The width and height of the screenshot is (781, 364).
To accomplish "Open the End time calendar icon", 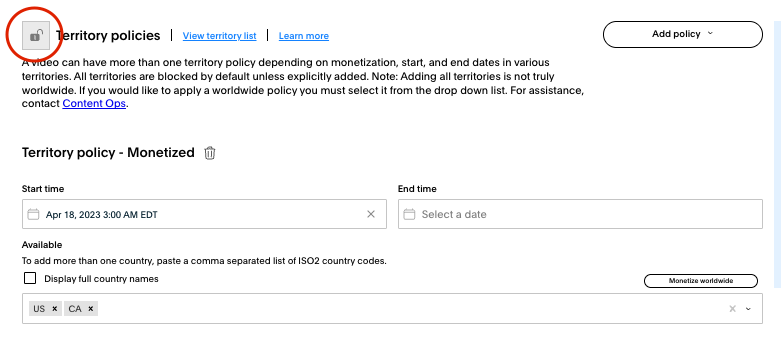I will [x=409, y=215].
